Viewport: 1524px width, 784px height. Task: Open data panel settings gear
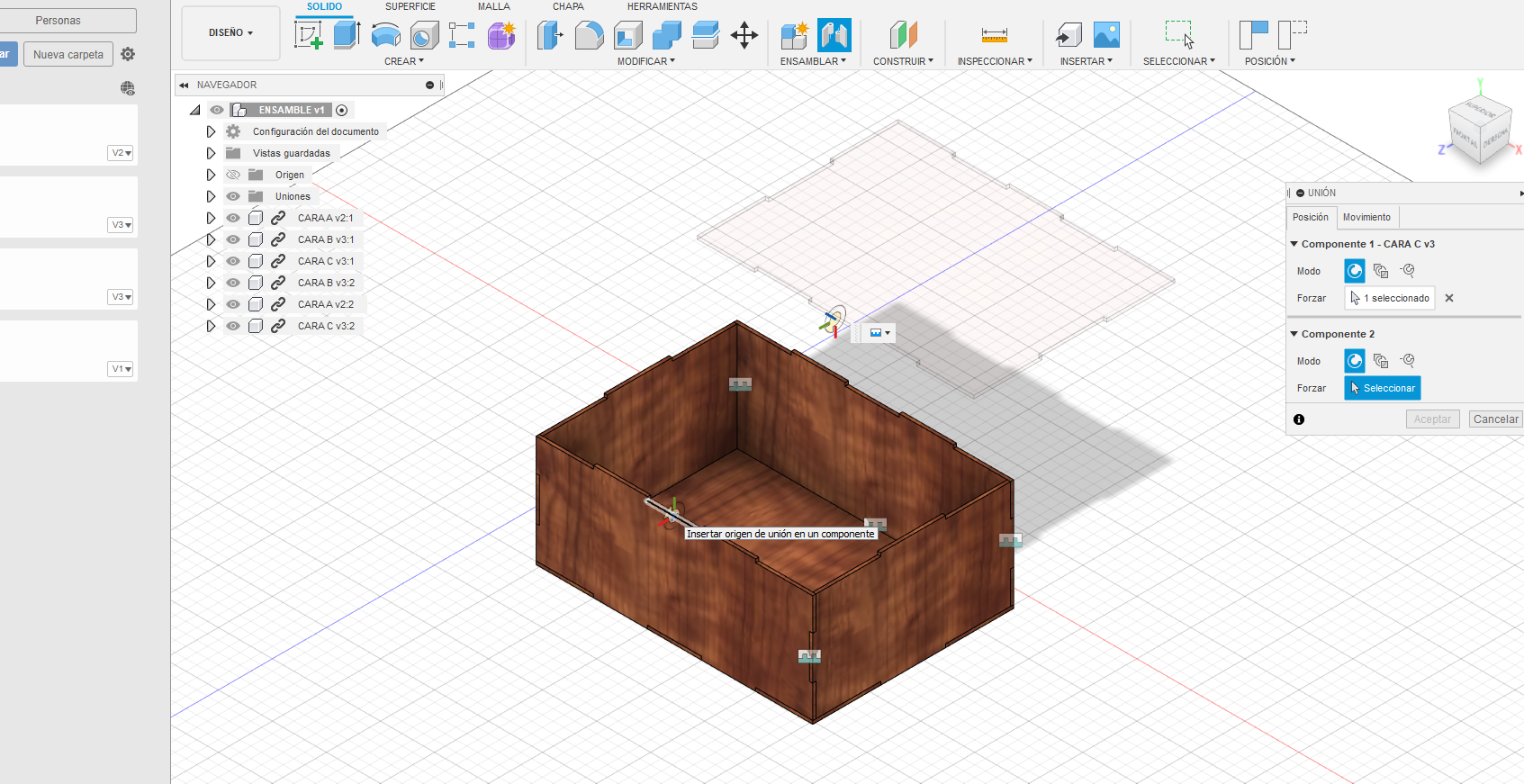128,54
